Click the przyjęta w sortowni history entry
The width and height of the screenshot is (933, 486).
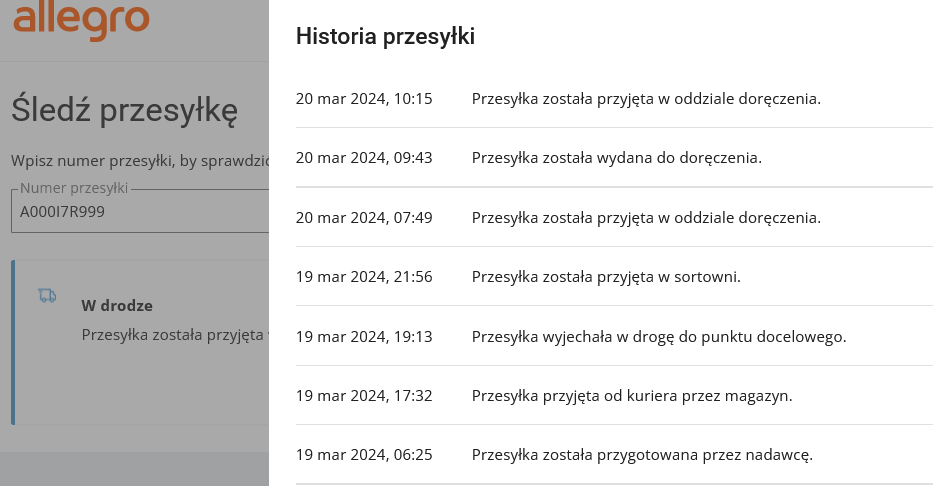click(606, 276)
